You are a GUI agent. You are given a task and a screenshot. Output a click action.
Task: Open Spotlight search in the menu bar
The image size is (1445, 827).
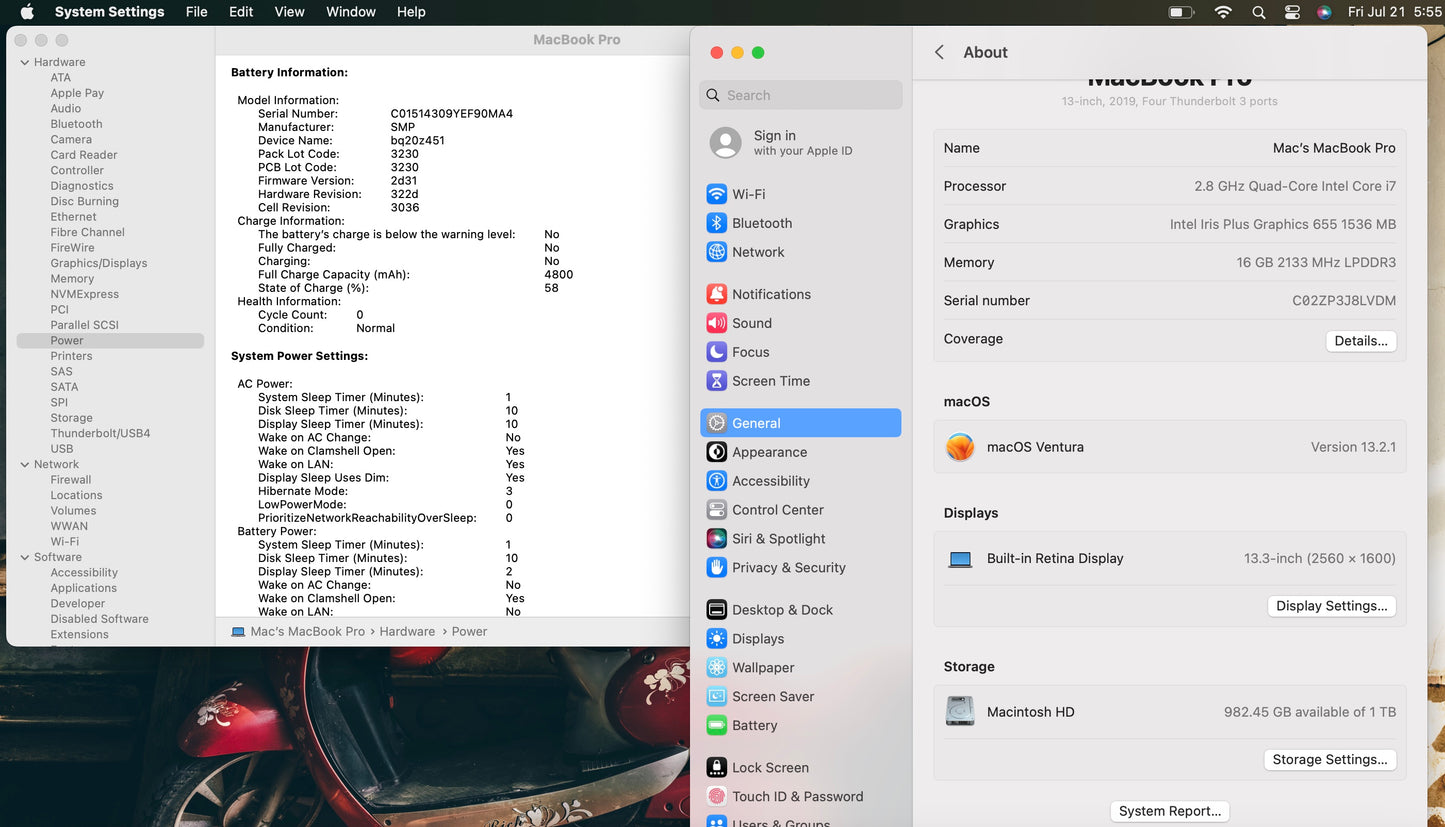[x=1258, y=12]
